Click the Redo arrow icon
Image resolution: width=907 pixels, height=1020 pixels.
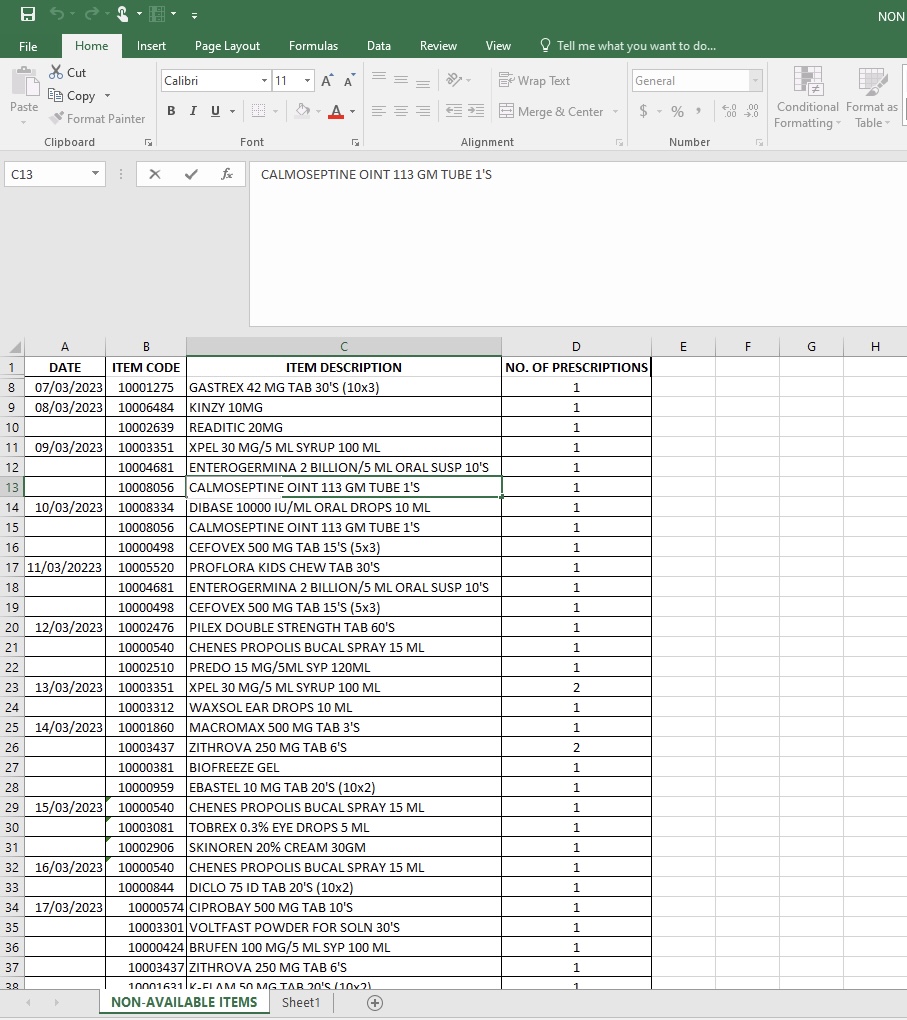point(91,14)
